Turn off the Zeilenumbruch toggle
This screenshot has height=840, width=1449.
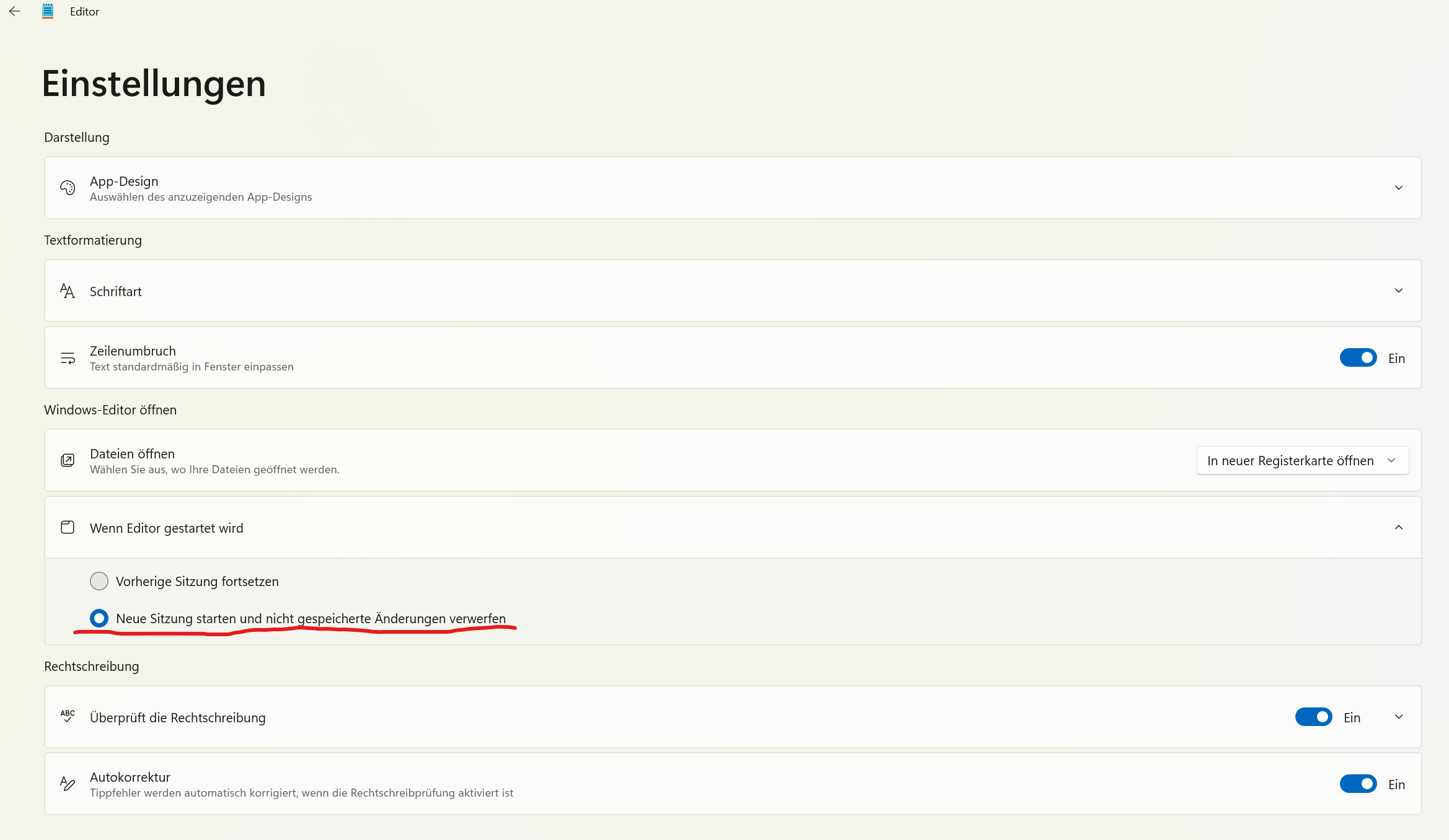pyautogui.click(x=1358, y=357)
